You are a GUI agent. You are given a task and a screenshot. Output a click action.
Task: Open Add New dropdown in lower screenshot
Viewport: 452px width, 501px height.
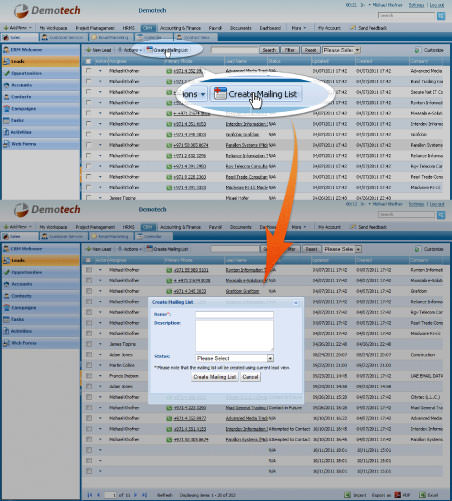tap(17, 227)
